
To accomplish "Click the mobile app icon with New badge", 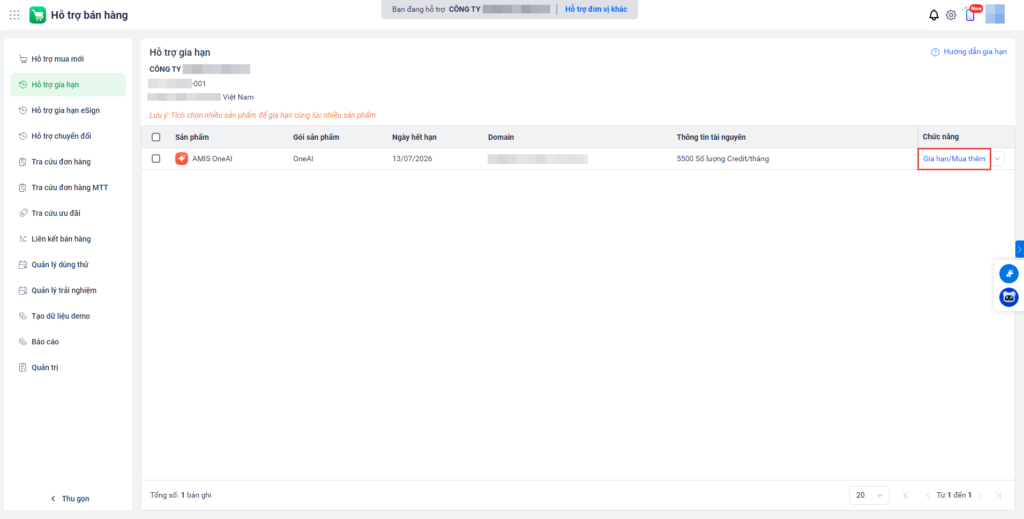I will tap(970, 14).
